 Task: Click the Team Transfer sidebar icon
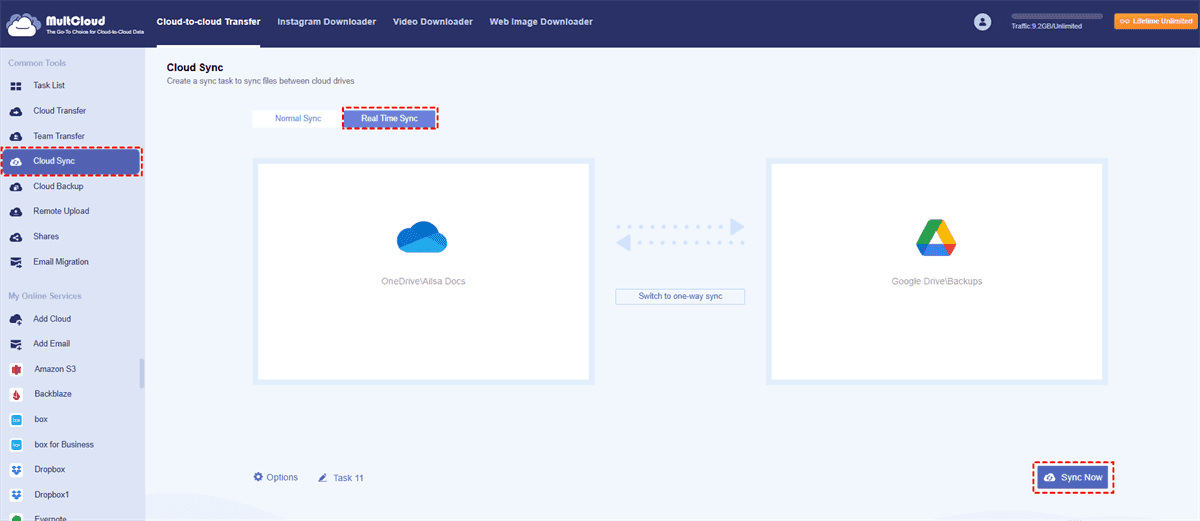pos(16,136)
